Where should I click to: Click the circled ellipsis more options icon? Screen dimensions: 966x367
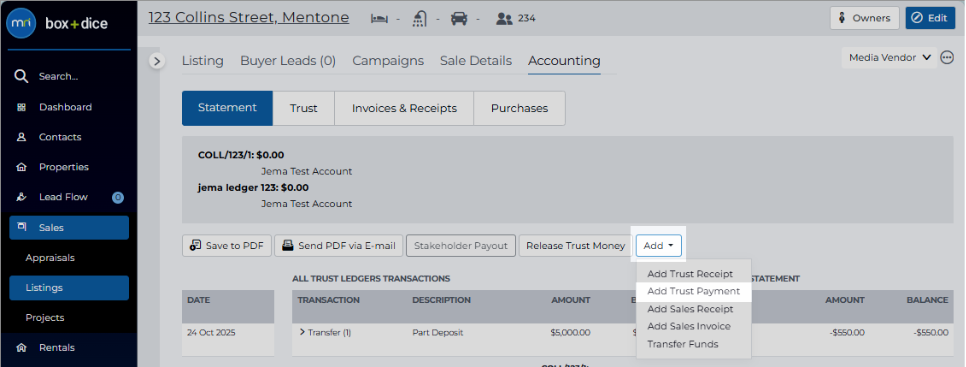click(x=947, y=58)
